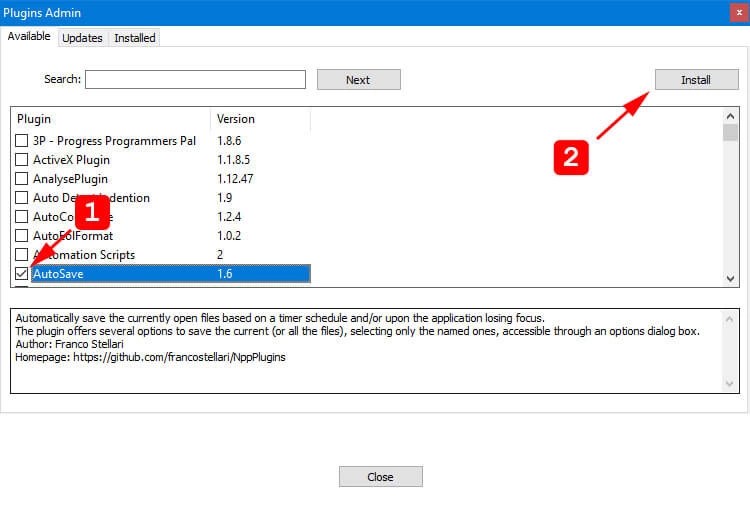
Task: Close the Plugins Admin dialog with Close button
Action: (381, 477)
